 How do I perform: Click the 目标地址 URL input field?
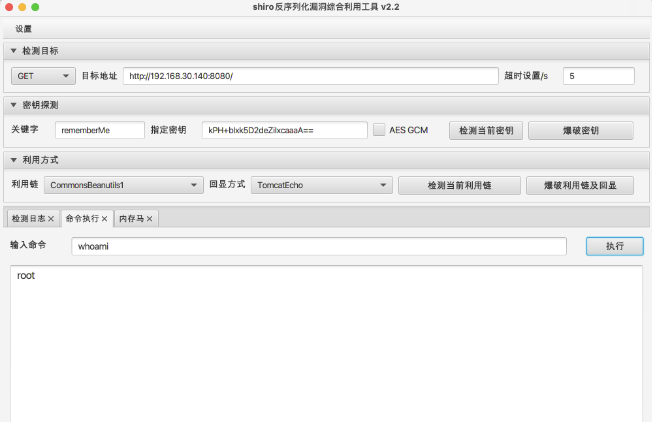[x=311, y=76]
